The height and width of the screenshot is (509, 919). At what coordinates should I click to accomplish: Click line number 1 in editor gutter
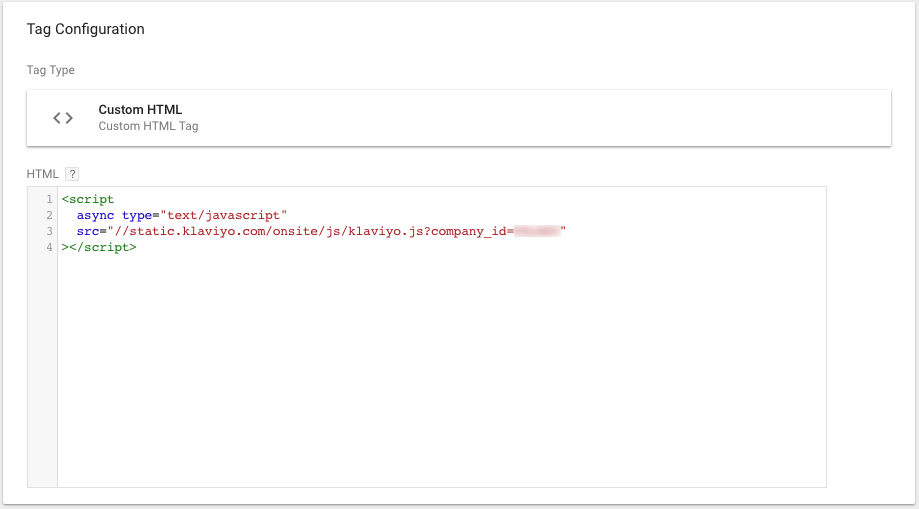pyautogui.click(x=48, y=200)
